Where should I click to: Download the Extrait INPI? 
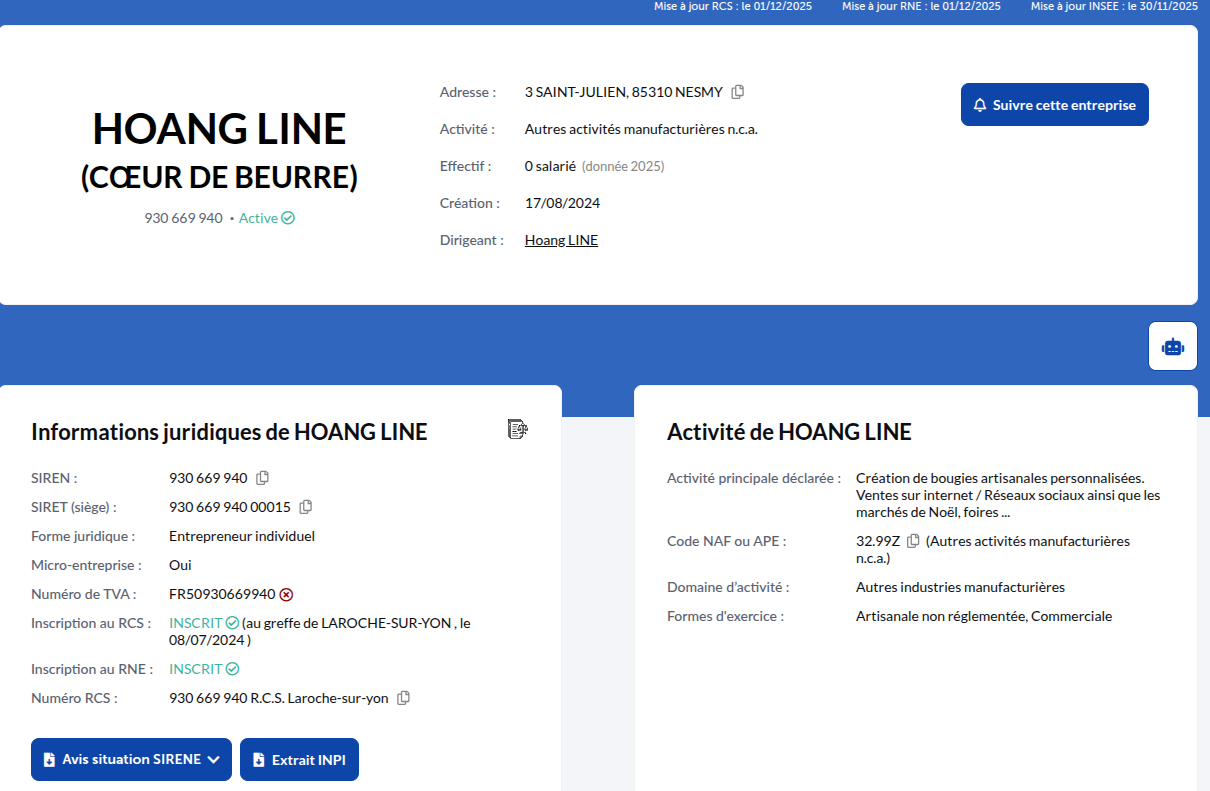pyautogui.click(x=299, y=759)
